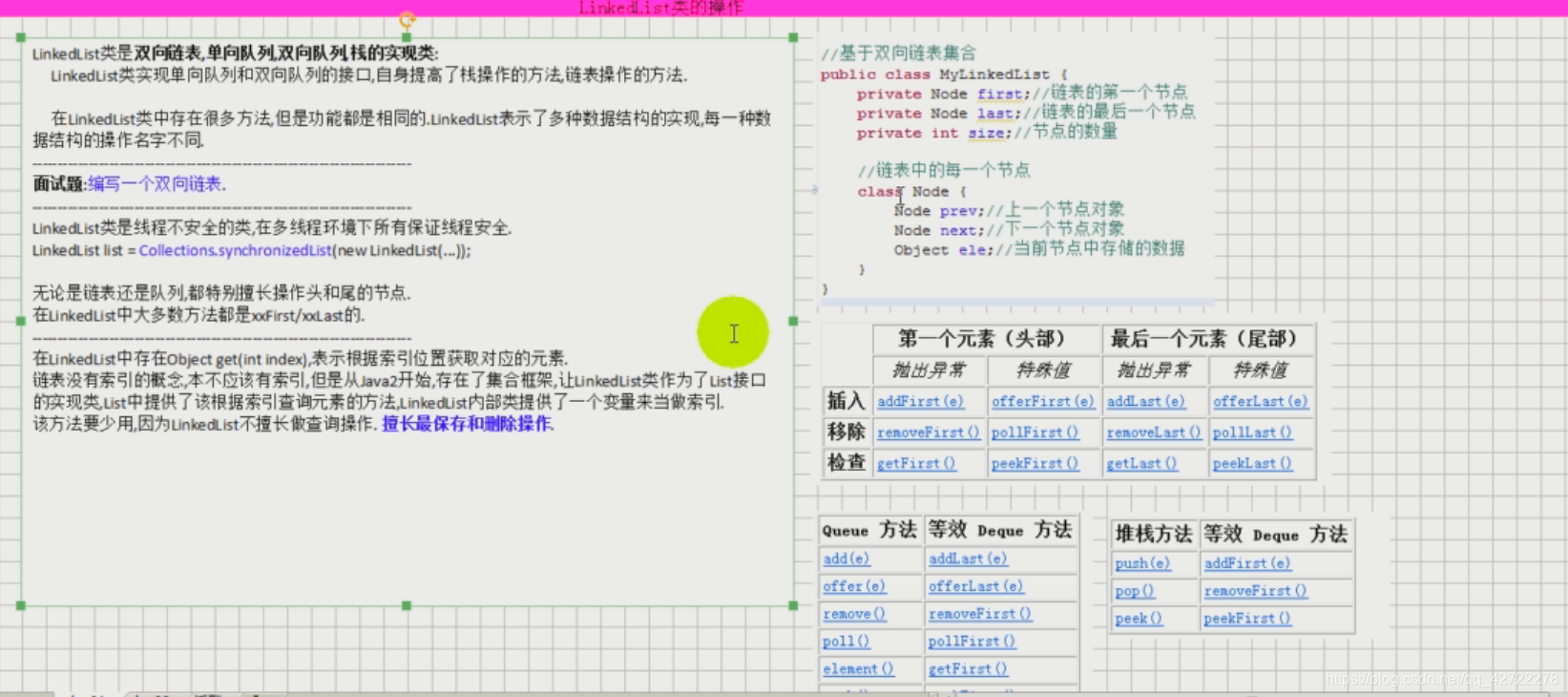
Task: Open getFirst() link beside element() in the Queue table
Action: tap(968, 669)
